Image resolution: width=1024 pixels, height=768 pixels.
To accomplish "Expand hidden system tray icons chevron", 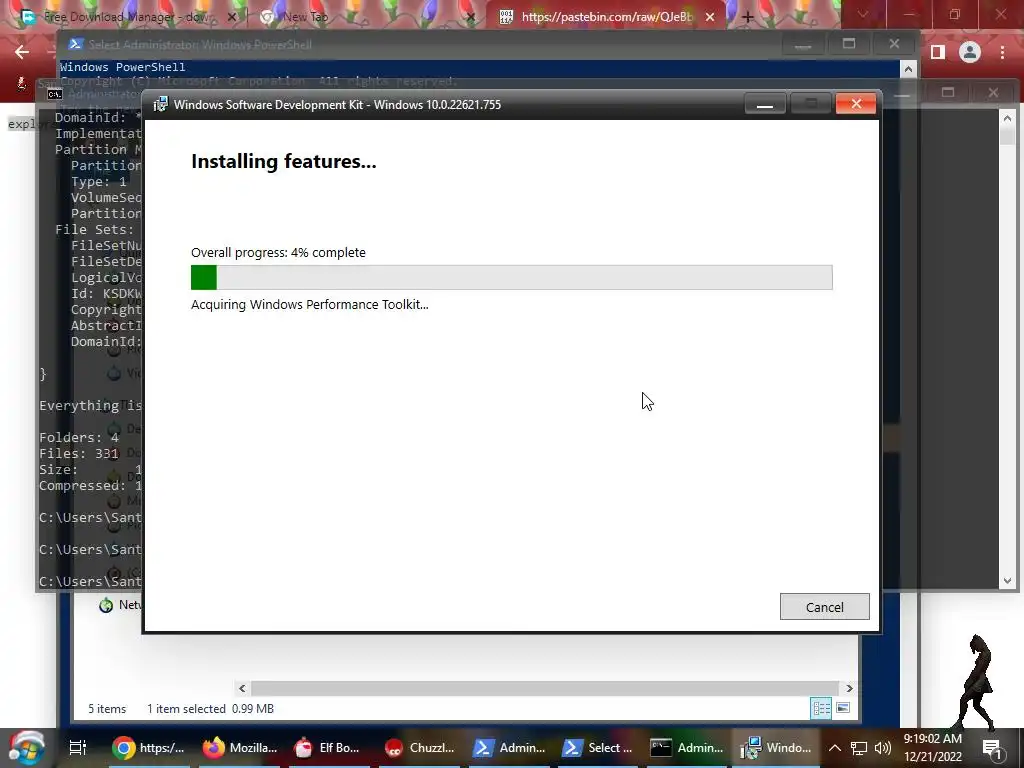I will coord(835,748).
